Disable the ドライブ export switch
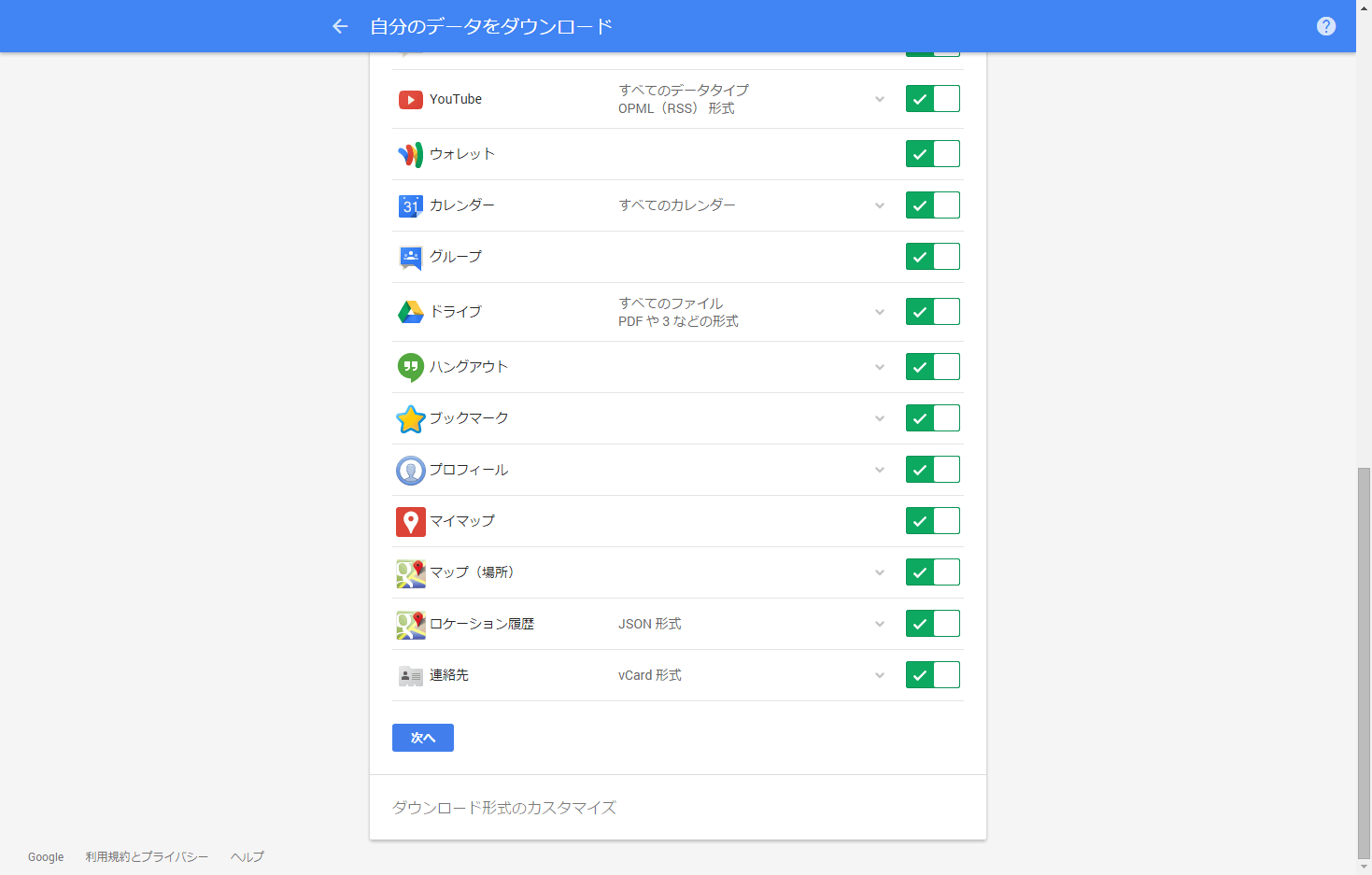Viewport: 1372px width, 875px height. tap(933, 312)
